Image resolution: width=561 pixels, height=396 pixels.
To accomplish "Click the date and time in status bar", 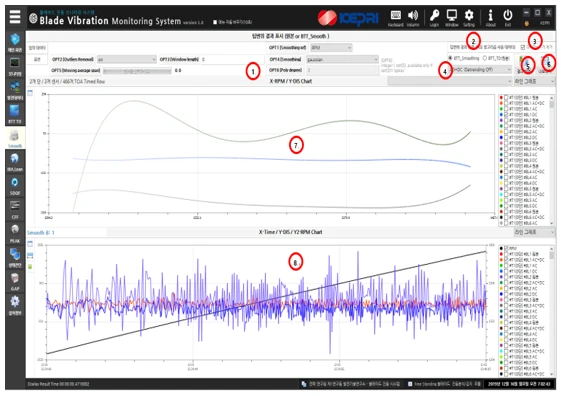I will point(519,384).
